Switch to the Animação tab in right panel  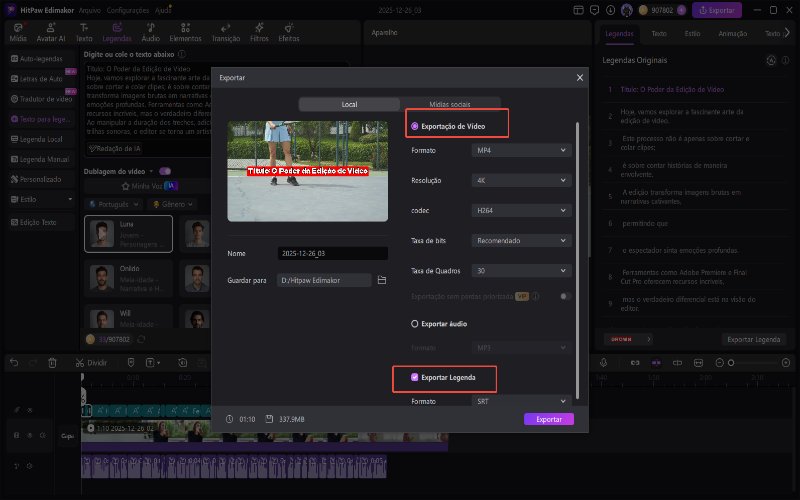pos(733,34)
